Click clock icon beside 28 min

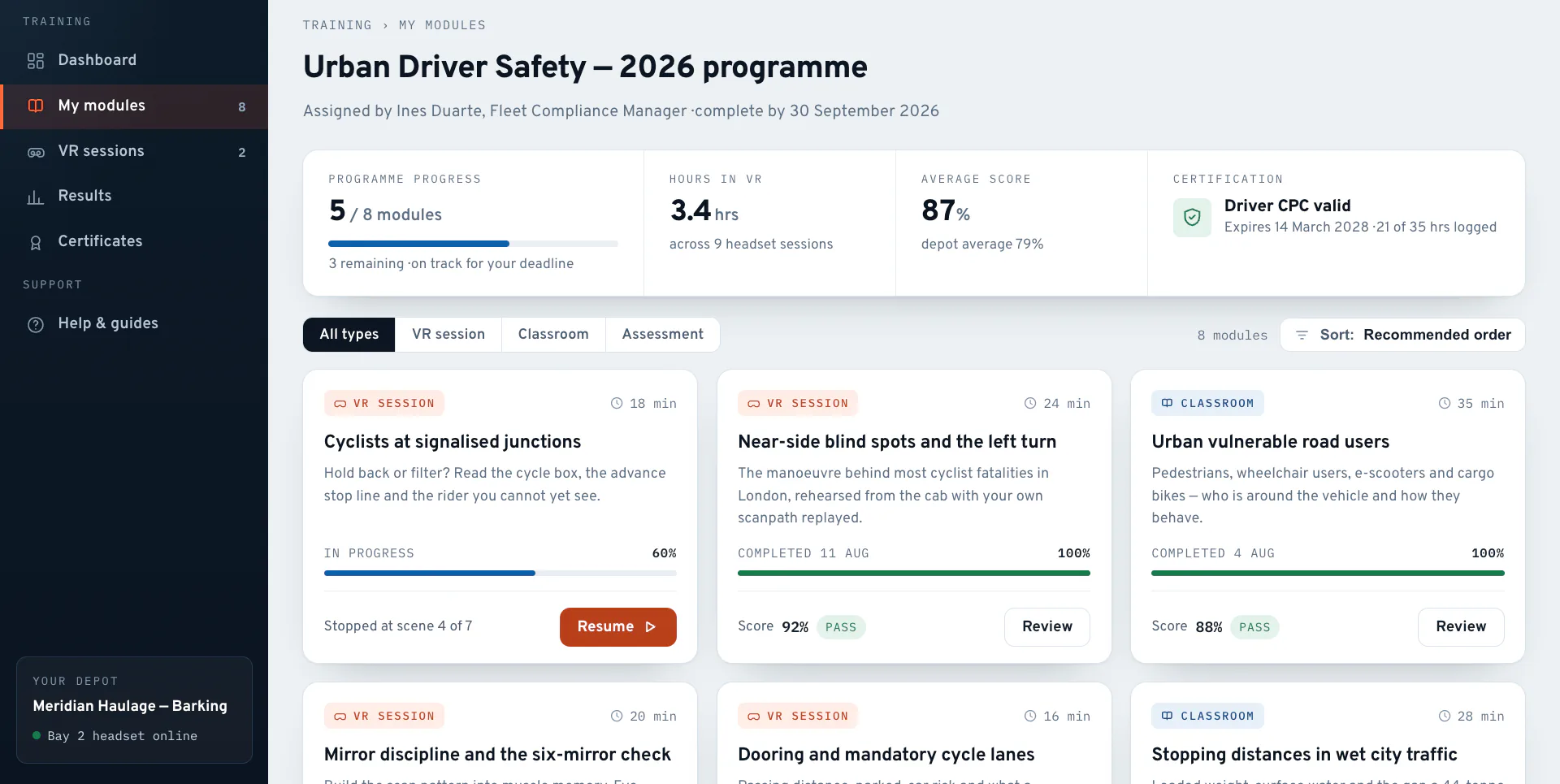1445,716
